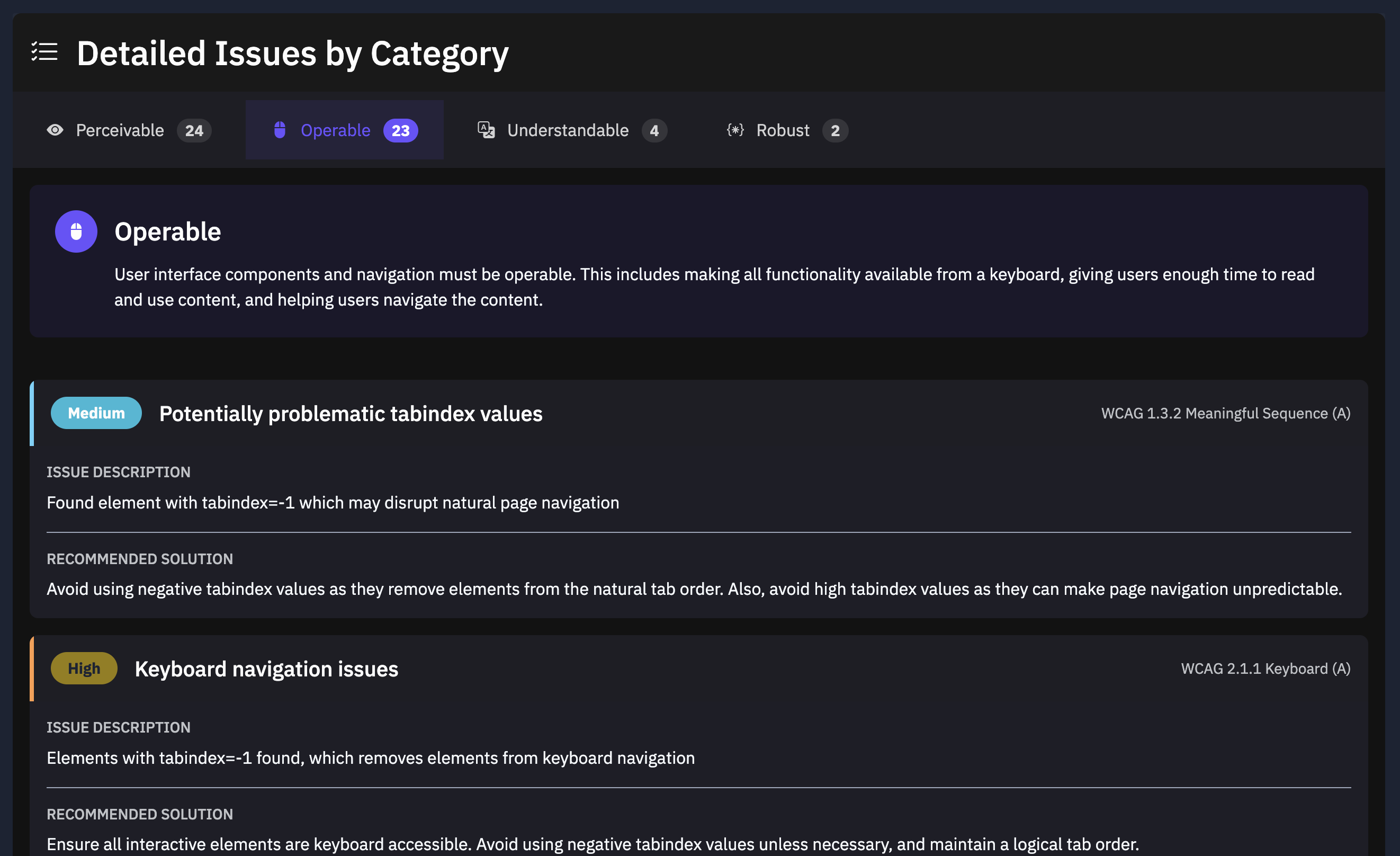
Task: Click the Medium severity badge
Action: coord(96,413)
